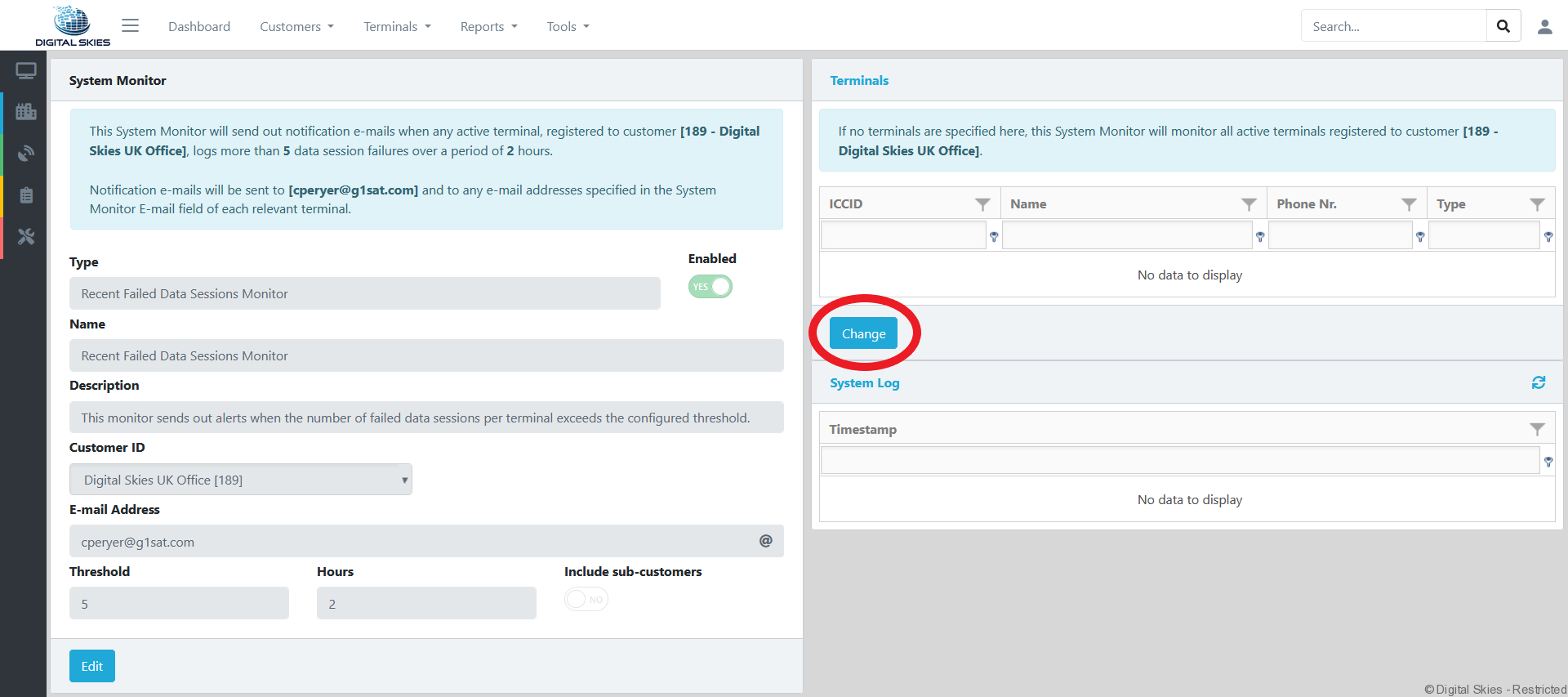The height and width of the screenshot is (697, 1568).
Task: Open the Tools menu
Action: pyautogui.click(x=568, y=27)
